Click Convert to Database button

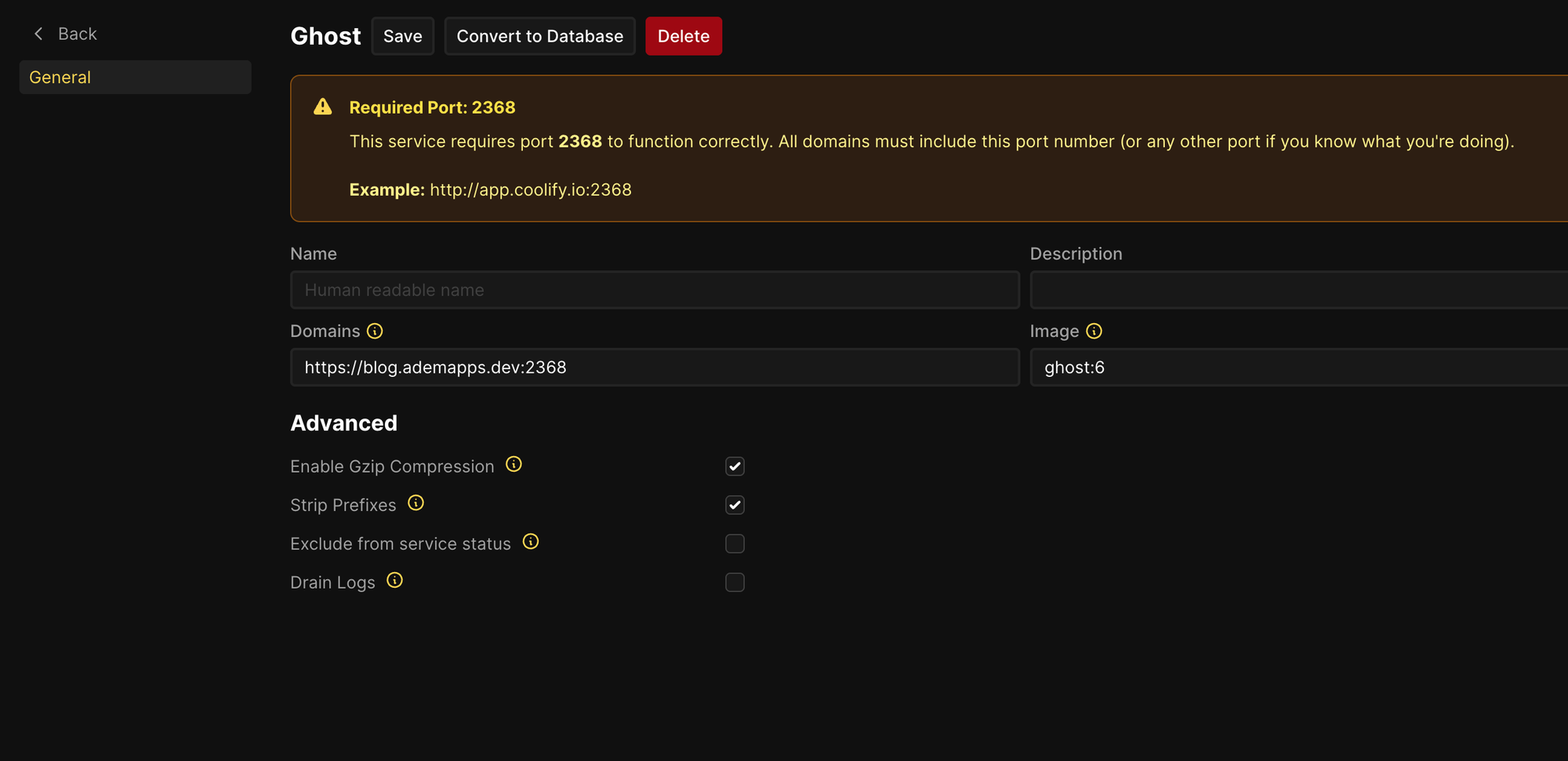click(x=539, y=36)
